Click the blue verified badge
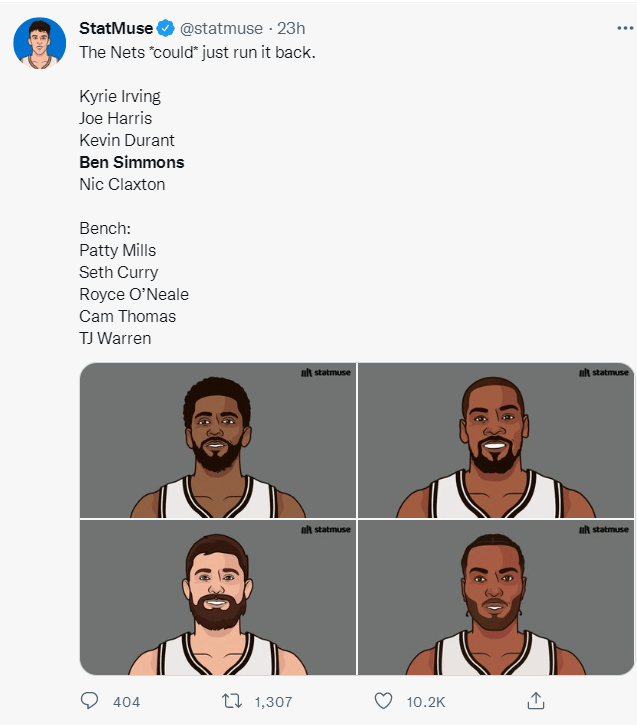The height and width of the screenshot is (725, 637). (x=165, y=28)
